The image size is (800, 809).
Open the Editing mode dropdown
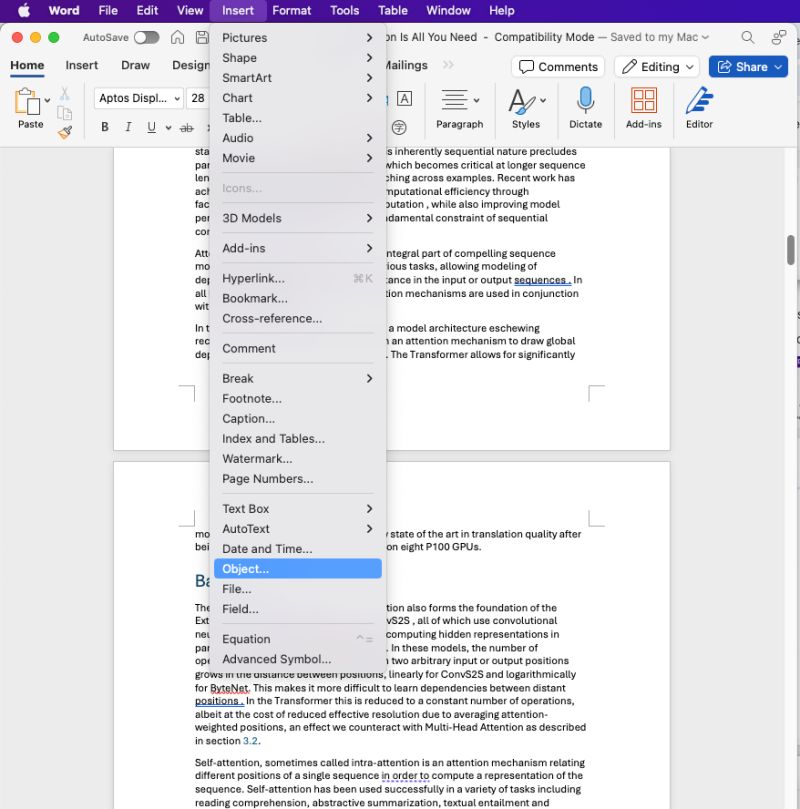pos(656,66)
